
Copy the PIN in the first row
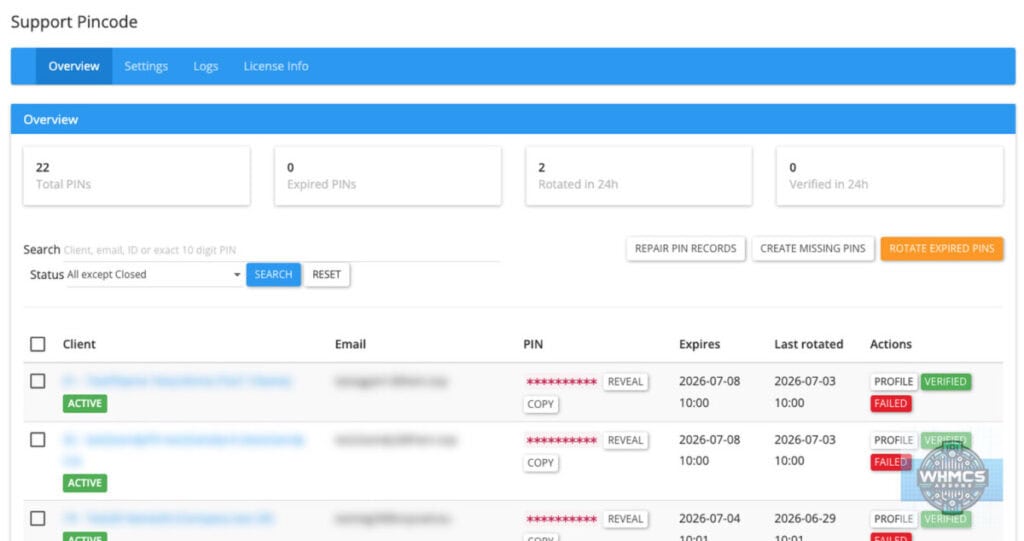(x=541, y=404)
